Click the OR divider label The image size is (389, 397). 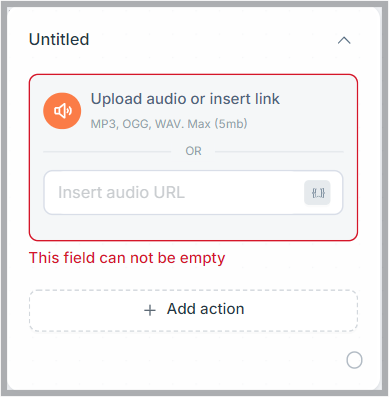tap(193, 151)
